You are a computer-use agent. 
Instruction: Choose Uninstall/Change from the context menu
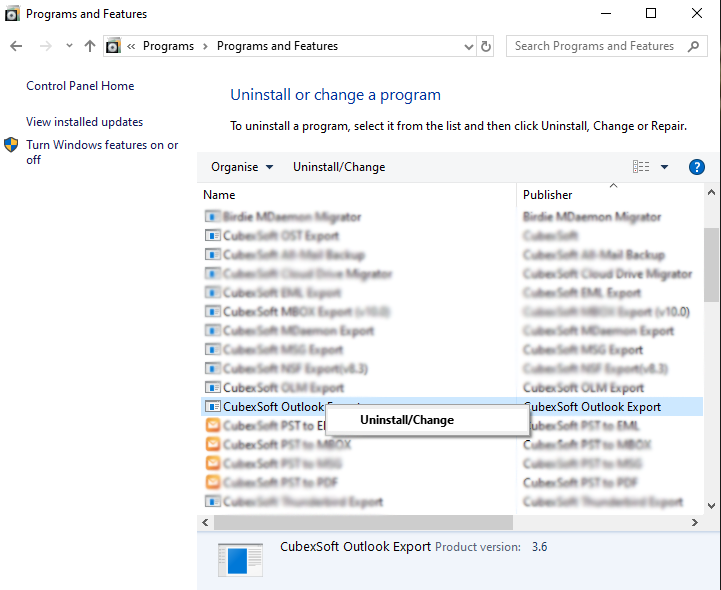[406, 420]
